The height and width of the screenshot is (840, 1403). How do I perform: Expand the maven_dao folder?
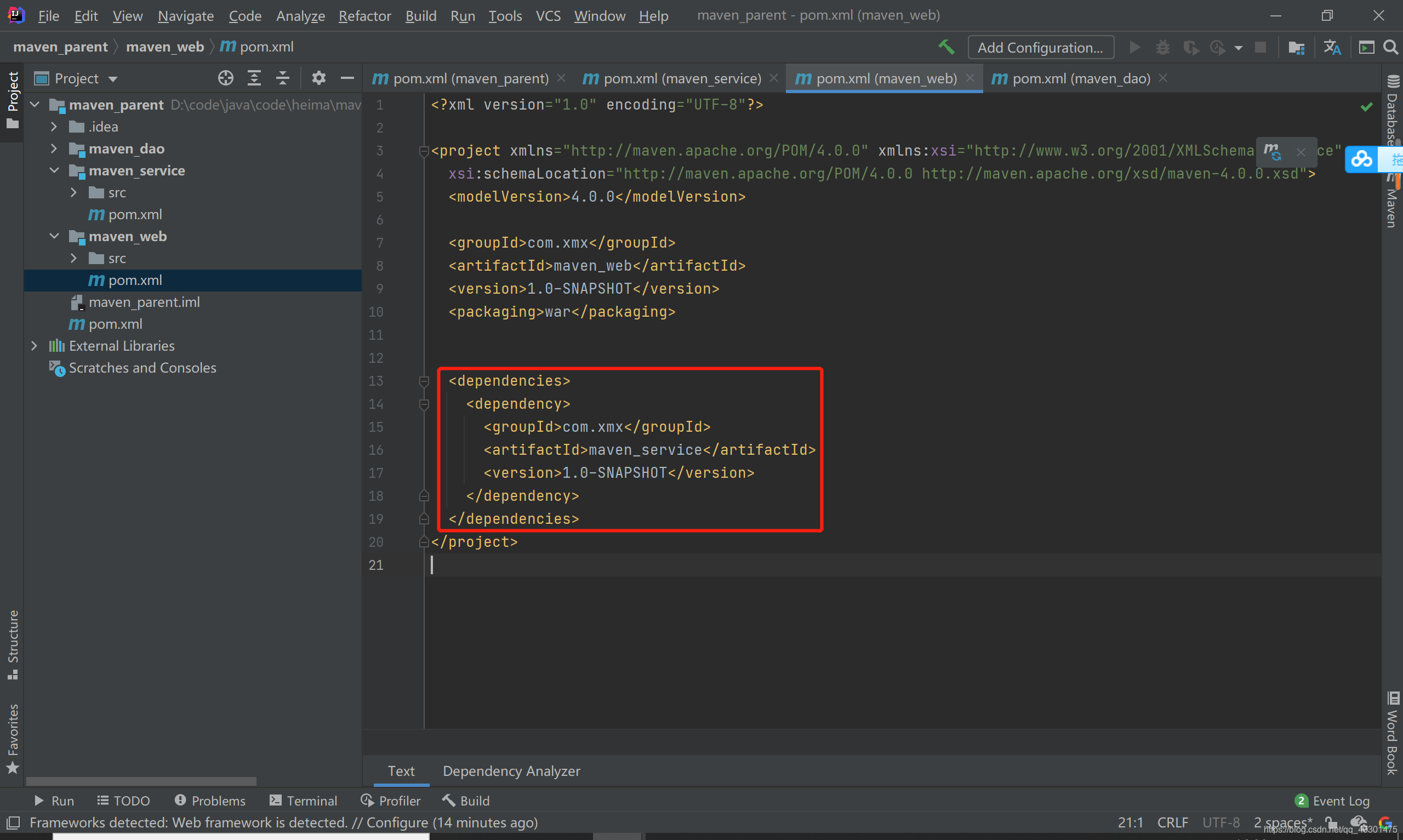point(54,148)
